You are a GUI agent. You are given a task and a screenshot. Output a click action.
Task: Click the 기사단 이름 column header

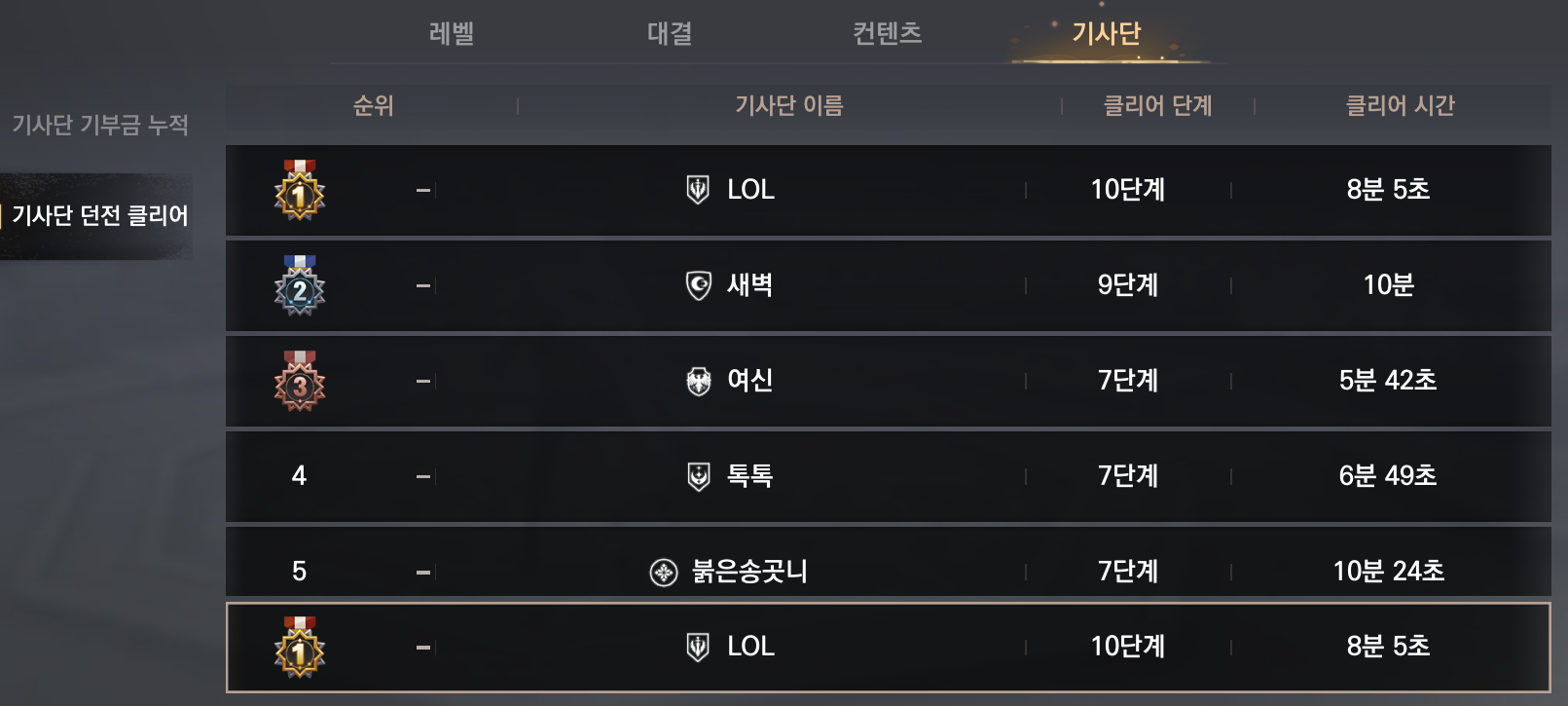(788, 105)
